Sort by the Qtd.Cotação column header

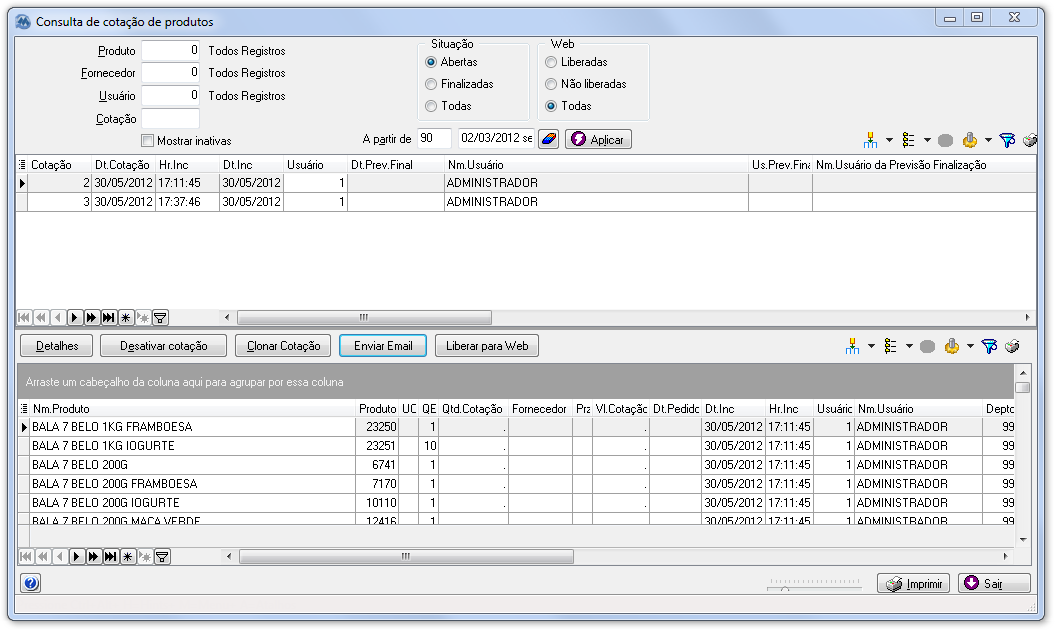(x=473, y=409)
